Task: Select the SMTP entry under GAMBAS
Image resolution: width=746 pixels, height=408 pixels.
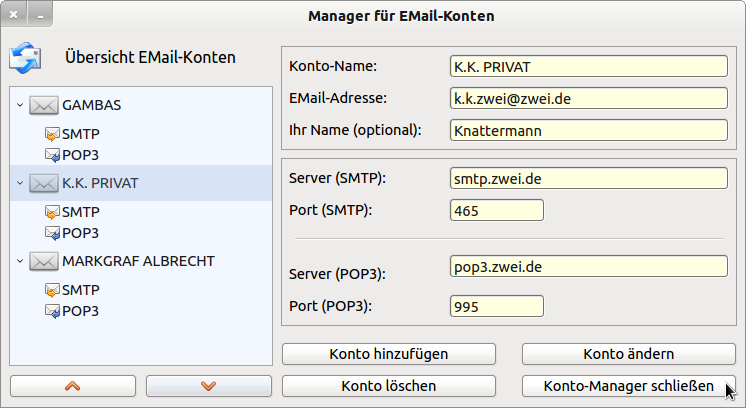Action: (x=80, y=134)
